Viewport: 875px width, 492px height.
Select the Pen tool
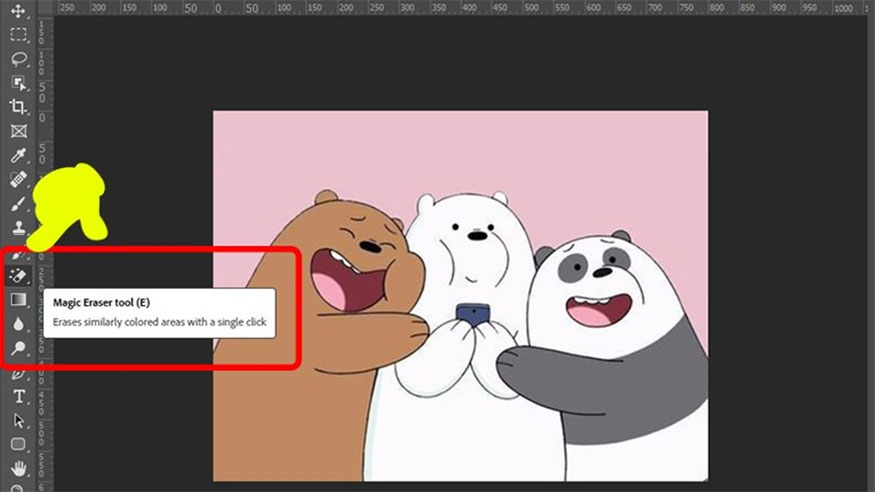pos(18,373)
